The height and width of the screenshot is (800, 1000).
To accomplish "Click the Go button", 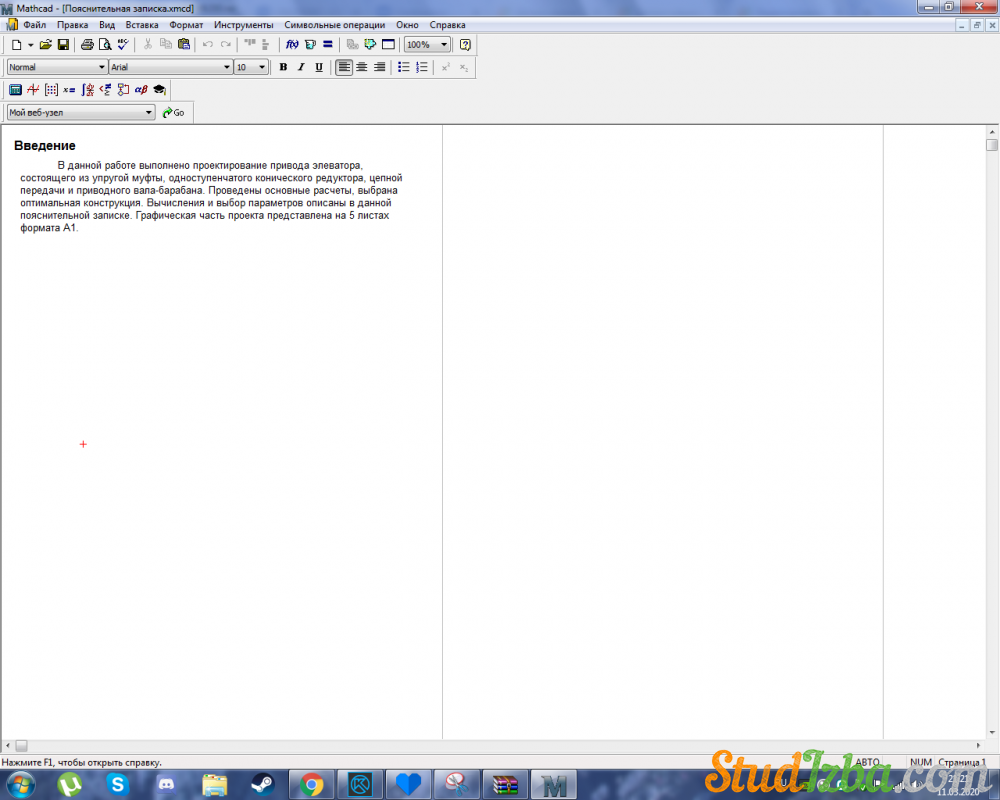I will pyautogui.click(x=174, y=113).
